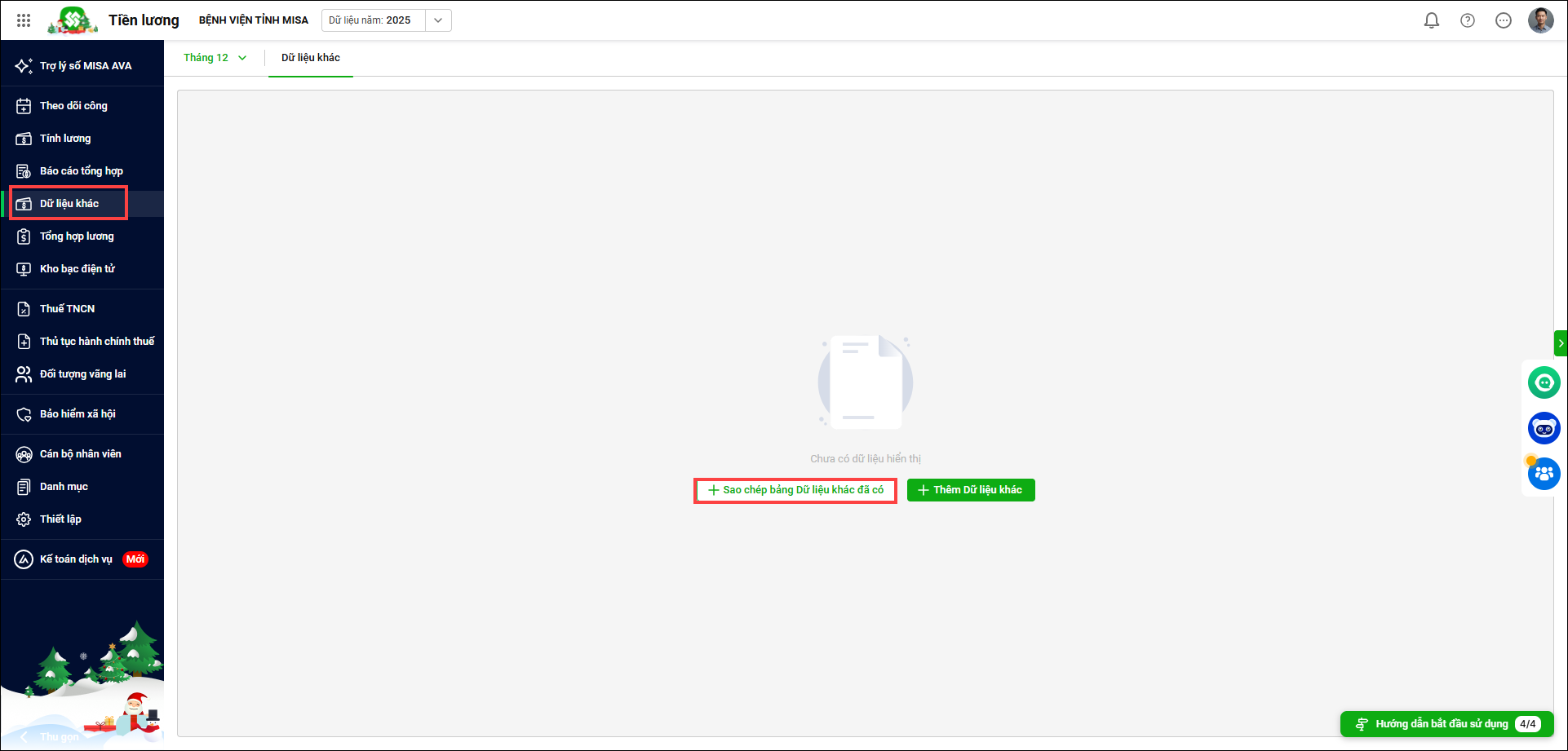
Task: Click the chat messages bubble icon
Action: (x=1503, y=20)
